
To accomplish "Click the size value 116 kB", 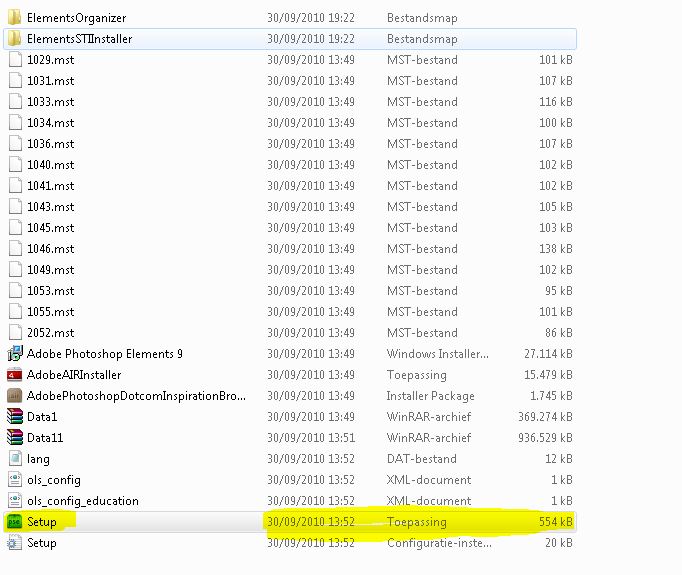I will click(556, 102).
